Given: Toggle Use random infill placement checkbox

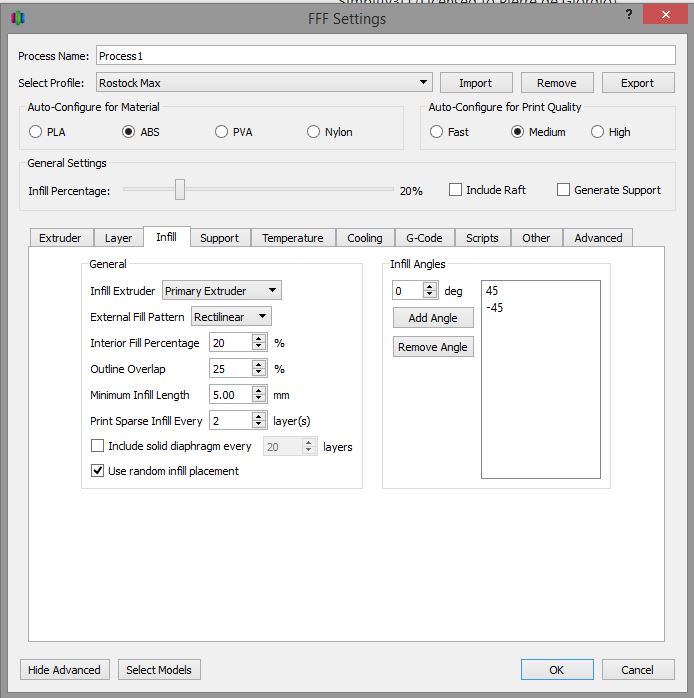Looking at the screenshot, I should pyautogui.click(x=98, y=471).
